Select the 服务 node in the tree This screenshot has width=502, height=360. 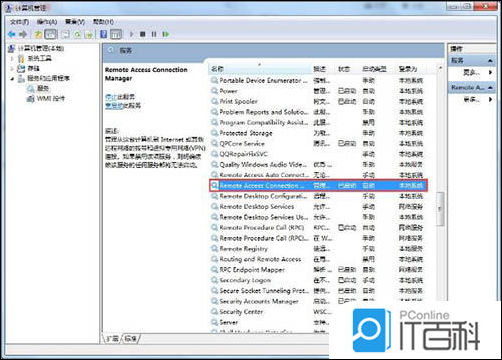click(43, 88)
